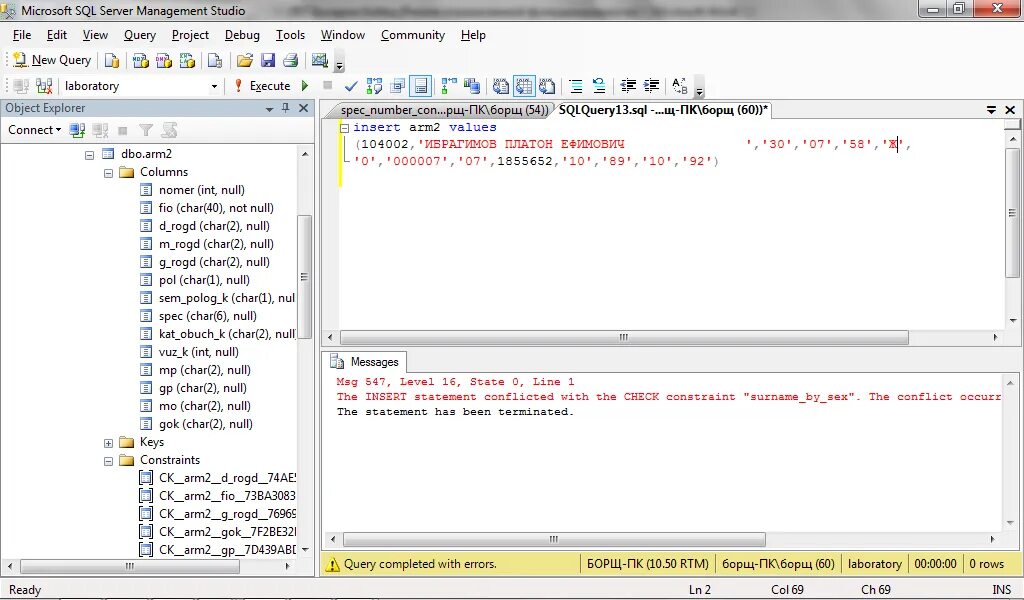Click the Parse checkmark icon
This screenshot has height=600, width=1024.
coord(351,86)
